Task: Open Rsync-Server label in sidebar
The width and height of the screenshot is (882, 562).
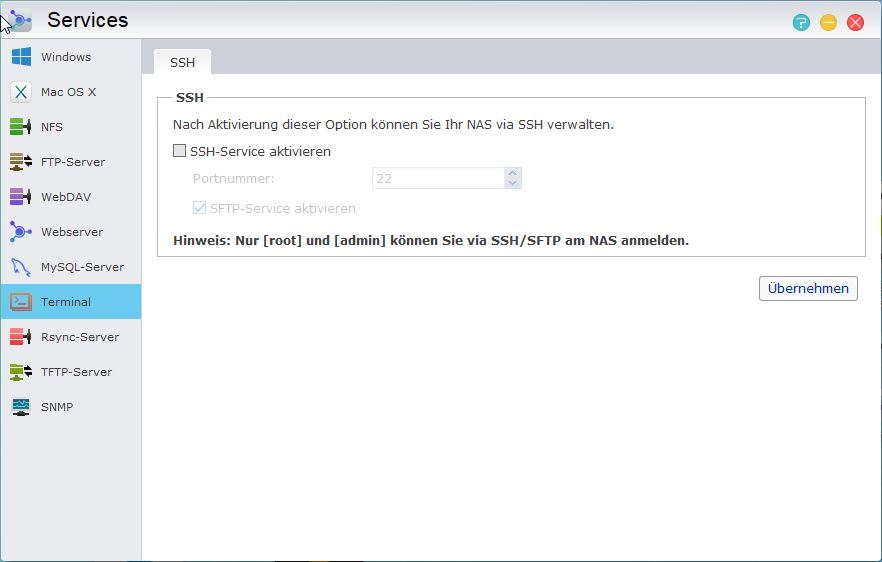Action: pos(80,337)
